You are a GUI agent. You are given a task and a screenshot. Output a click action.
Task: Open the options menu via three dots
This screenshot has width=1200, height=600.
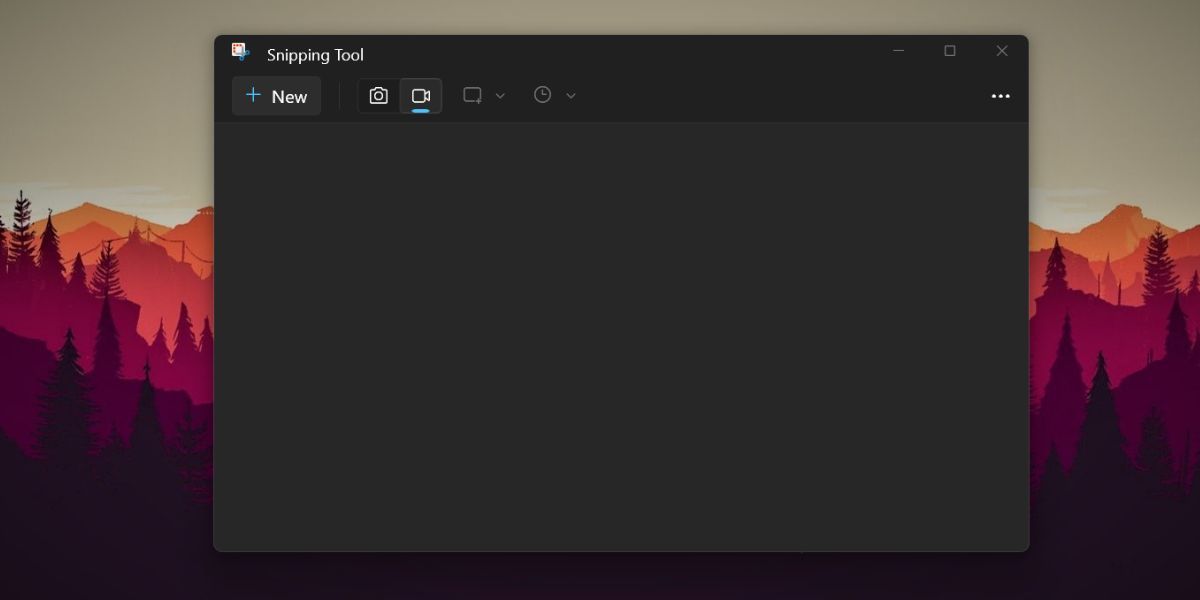[x=1000, y=95]
